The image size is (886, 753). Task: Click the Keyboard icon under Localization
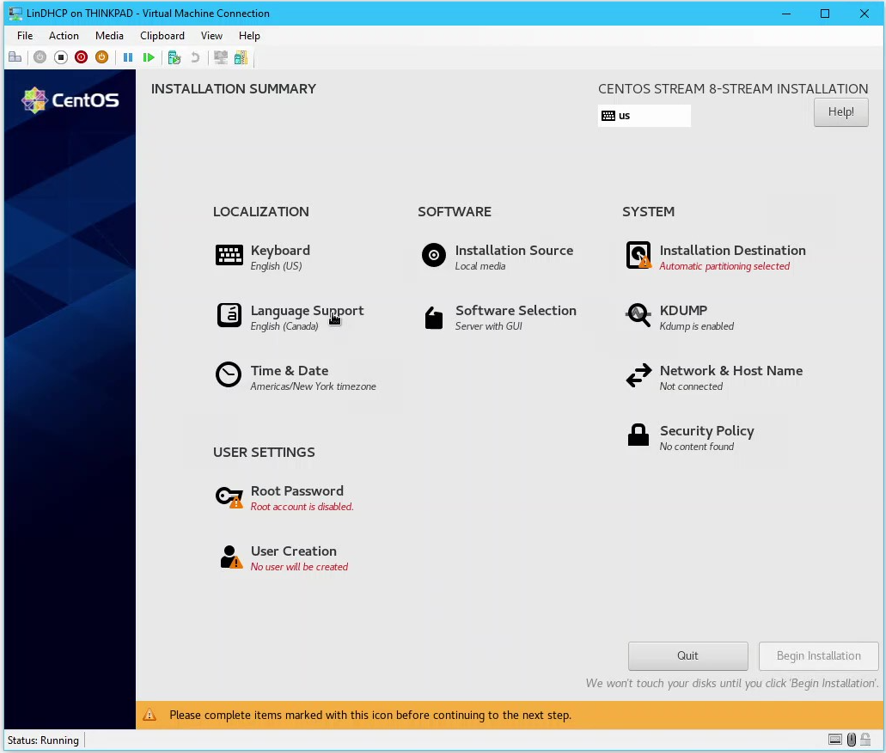229,255
